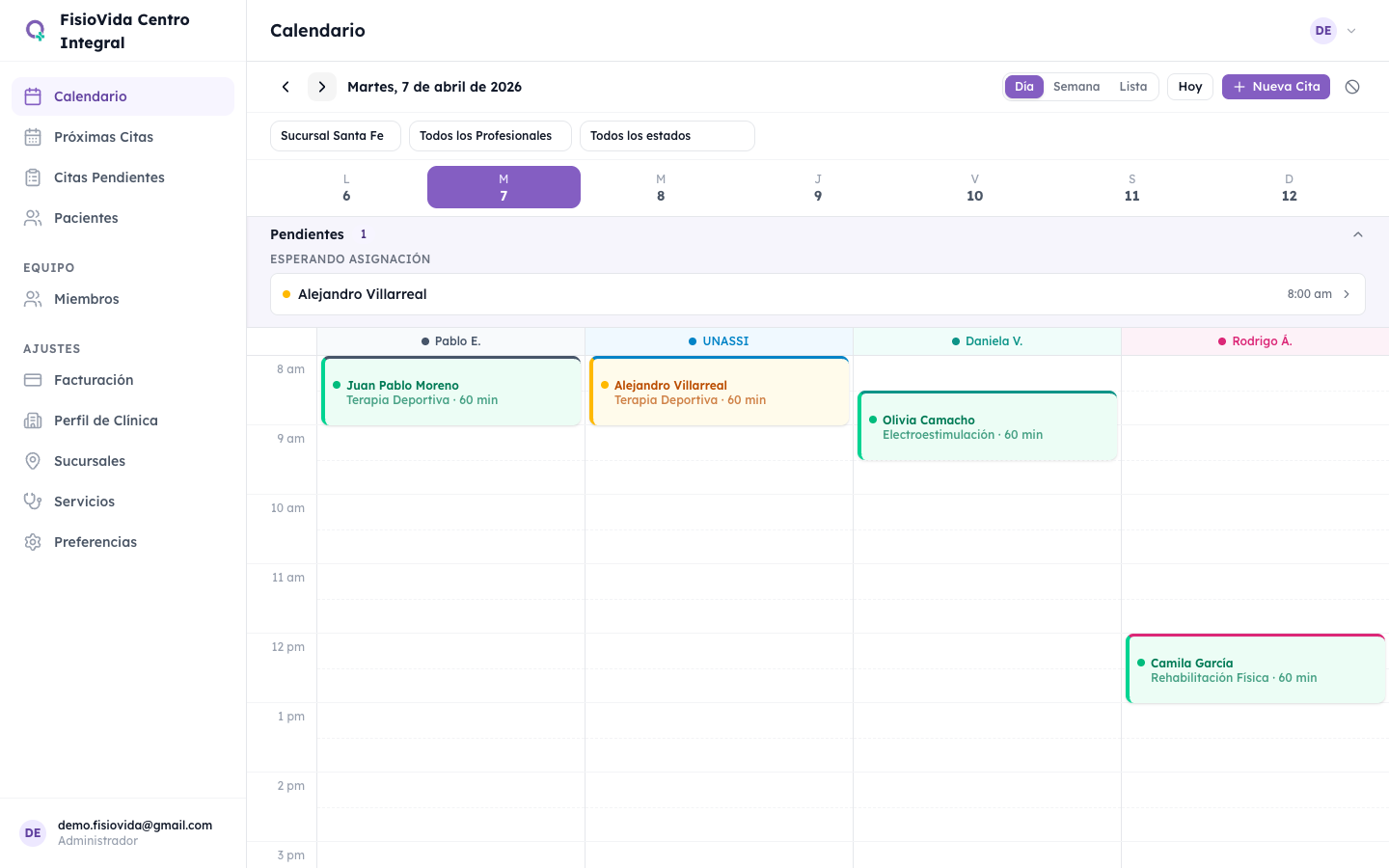The image size is (1389, 868).
Task: Click the Preferencias gear icon
Action: tap(34, 541)
